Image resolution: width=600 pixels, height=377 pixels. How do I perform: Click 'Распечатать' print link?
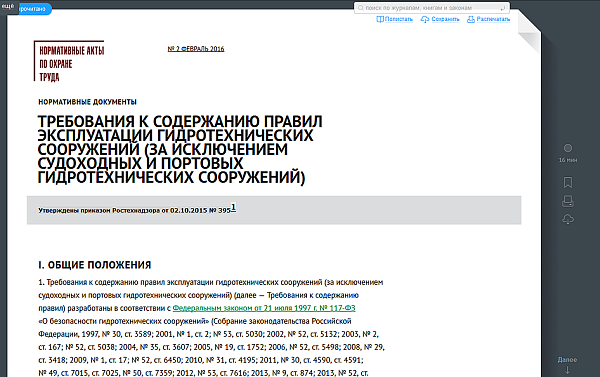pyautogui.click(x=488, y=19)
